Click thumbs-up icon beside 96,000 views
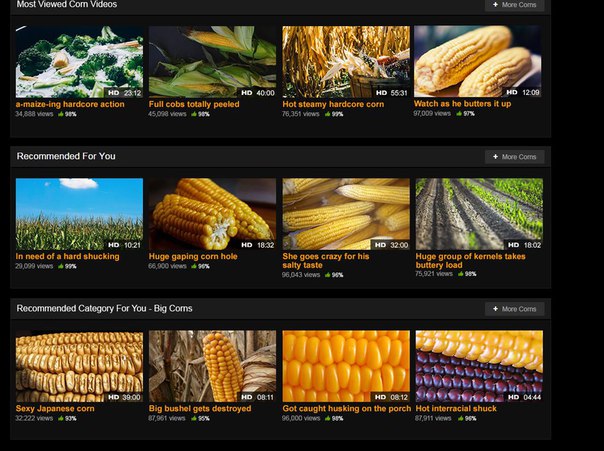The height and width of the screenshot is (451, 604). pos(327,418)
